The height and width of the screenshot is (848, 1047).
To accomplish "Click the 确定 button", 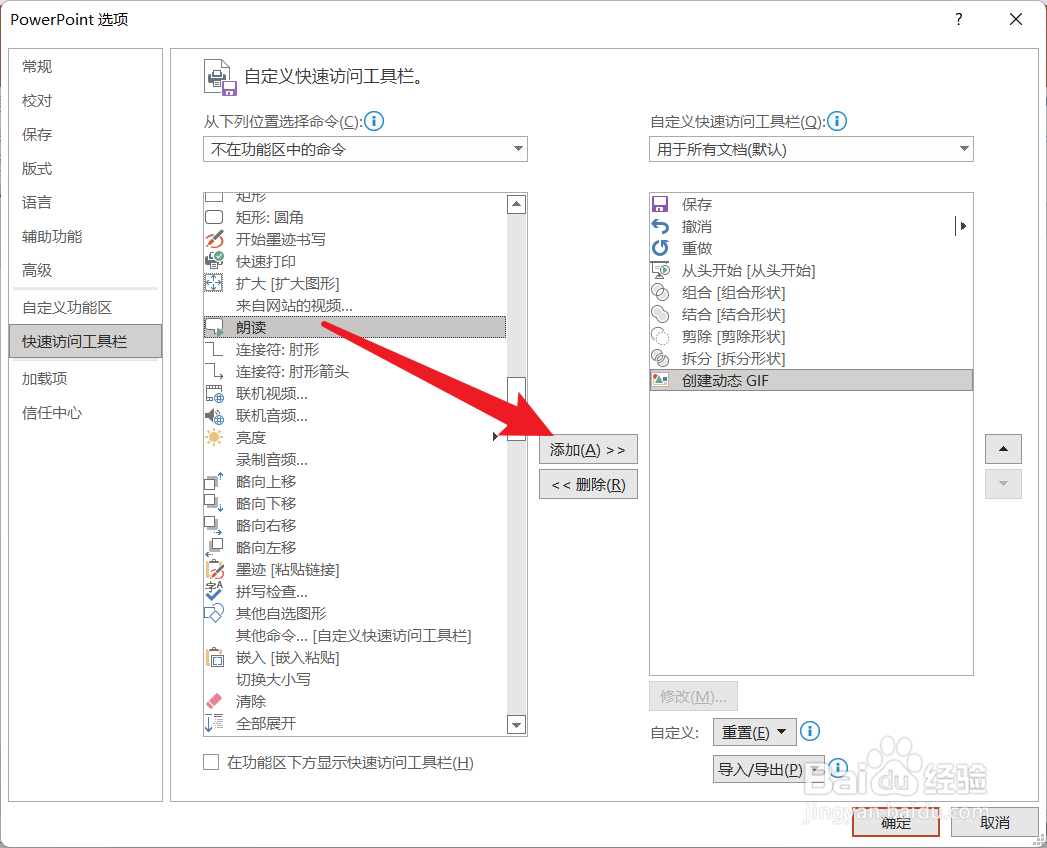I will coord(895,823).
